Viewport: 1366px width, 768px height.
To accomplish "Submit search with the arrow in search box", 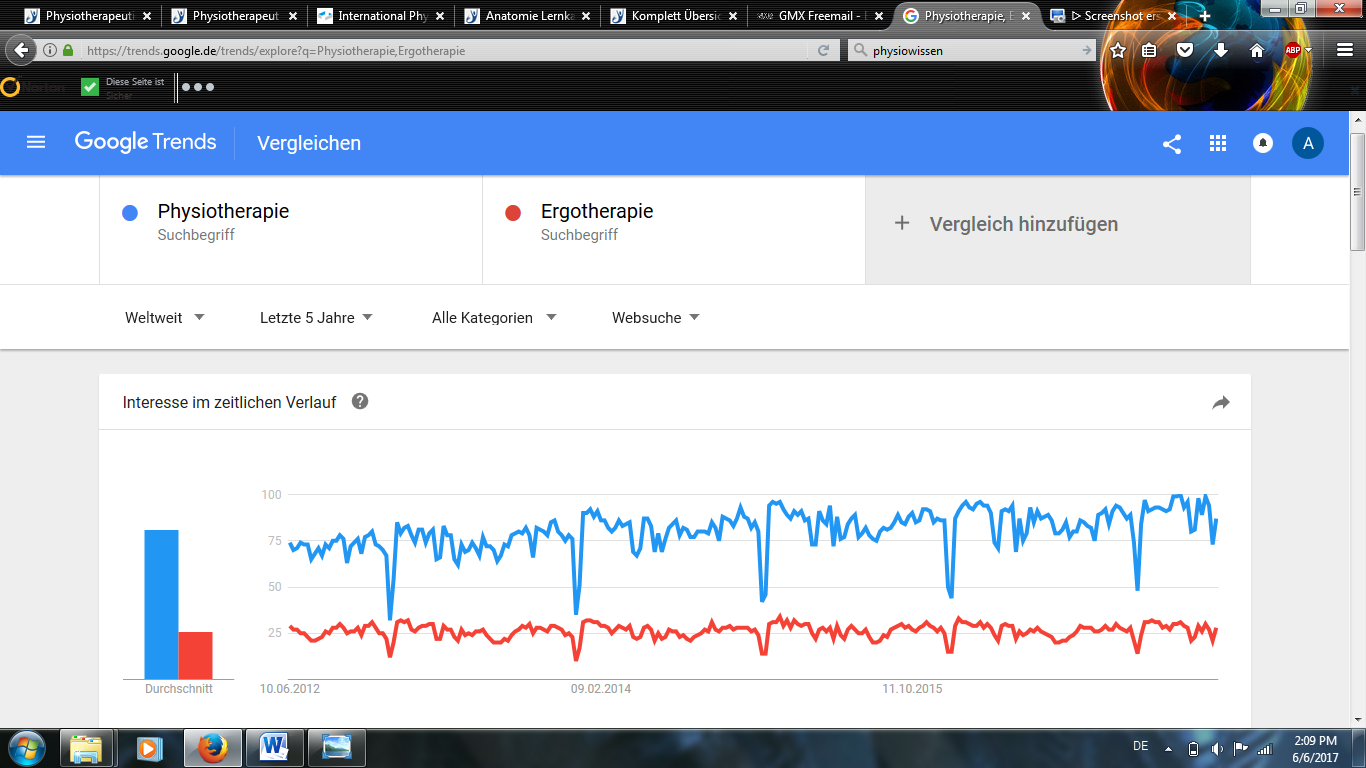I will [1087, 50].
